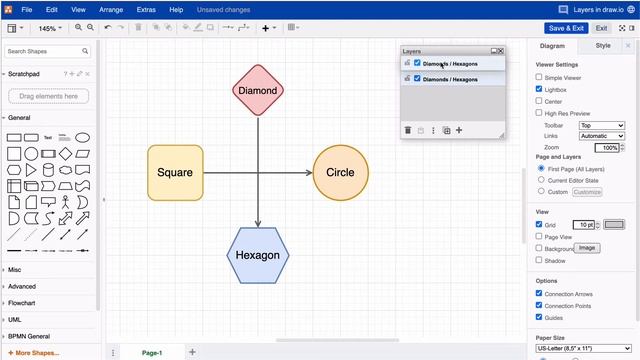Uncheck the Lightbox checkbox

click(x=539, y=89)
